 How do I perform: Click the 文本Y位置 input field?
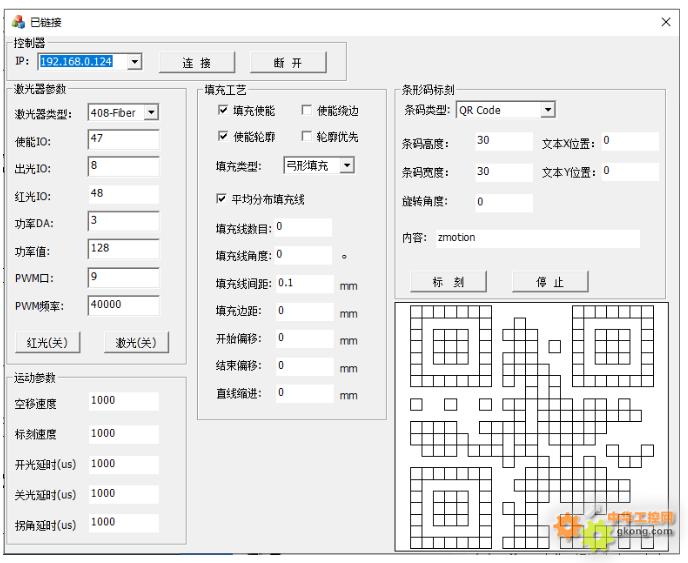coord(630,172)
